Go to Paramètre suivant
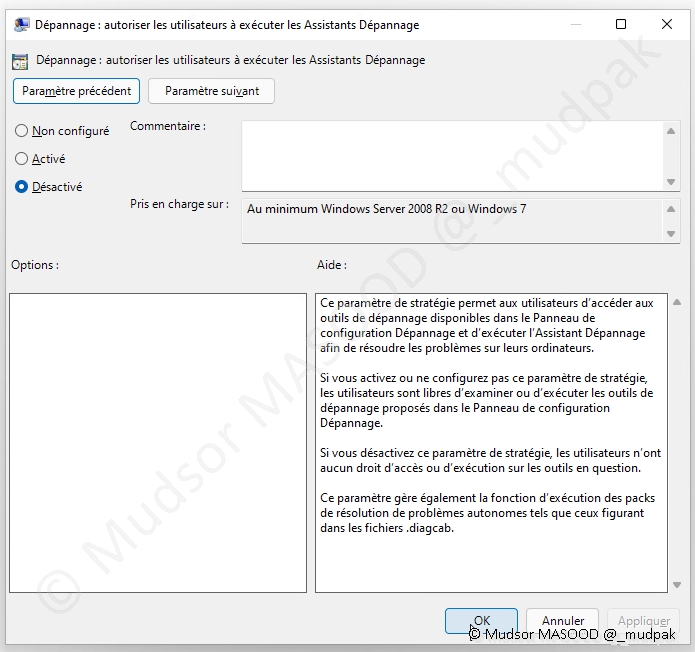The height and width of the screenshot is (652, 695). point(211,91)
